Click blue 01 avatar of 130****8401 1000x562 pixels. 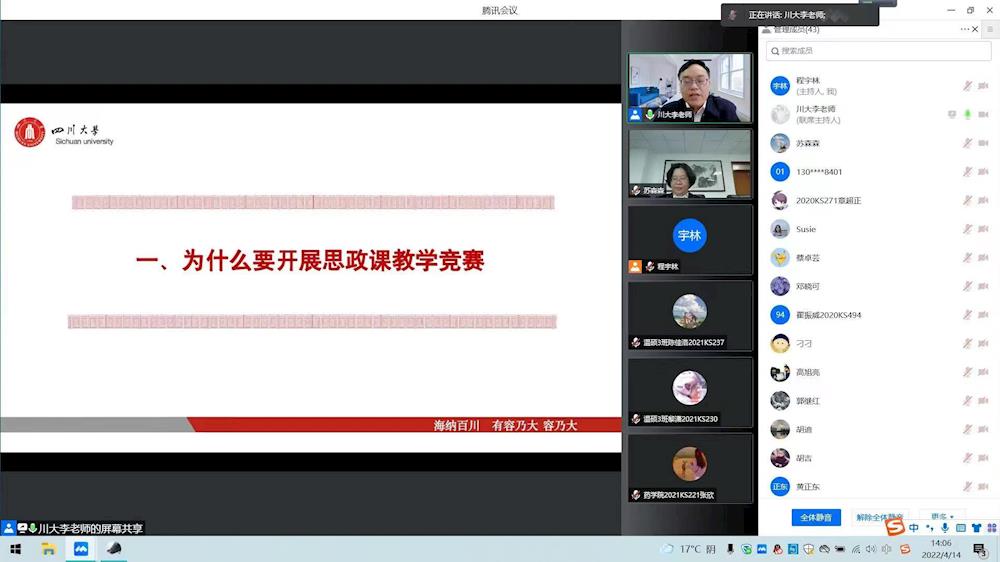point(780,172)
